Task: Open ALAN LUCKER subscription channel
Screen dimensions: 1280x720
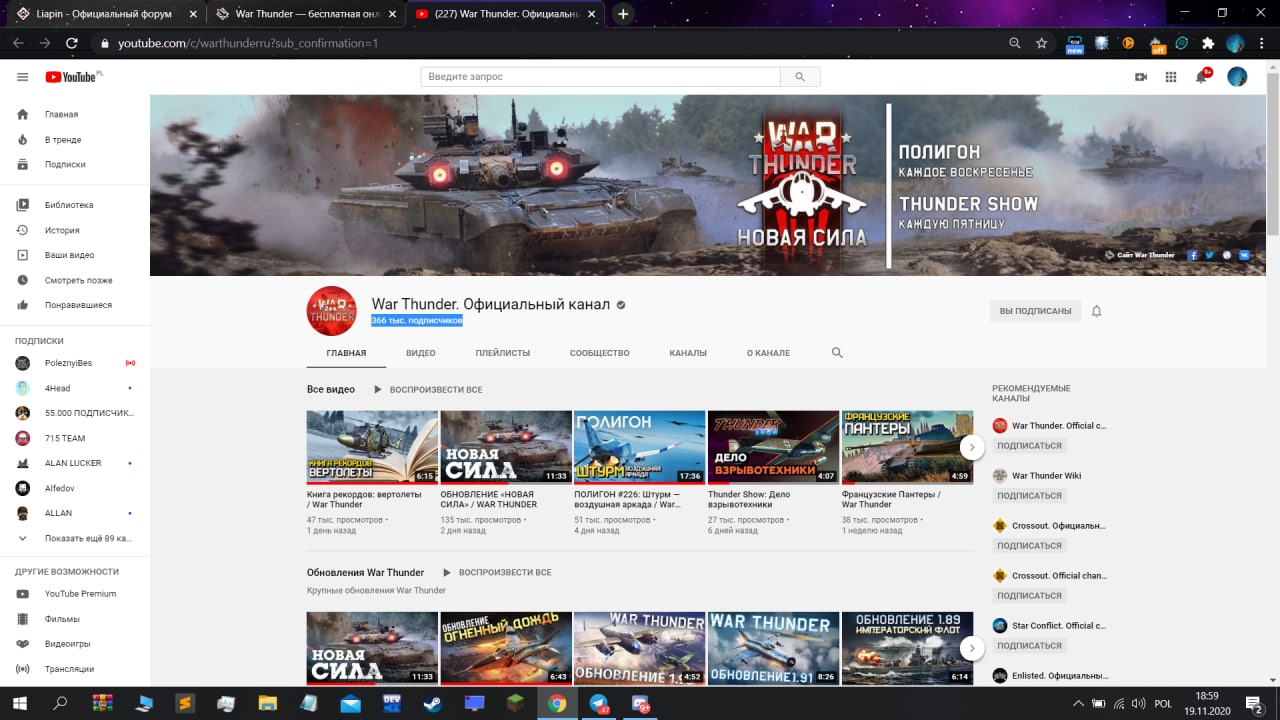Action: coord(75,463)
